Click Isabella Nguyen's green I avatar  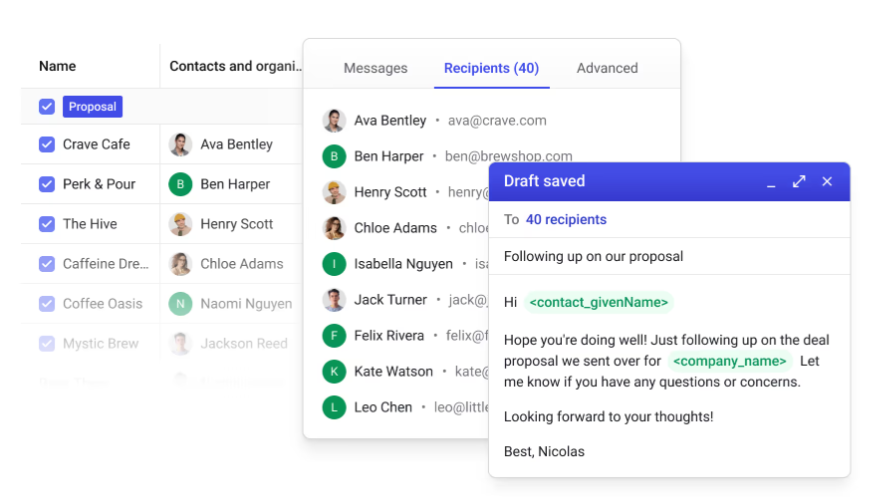334,264
